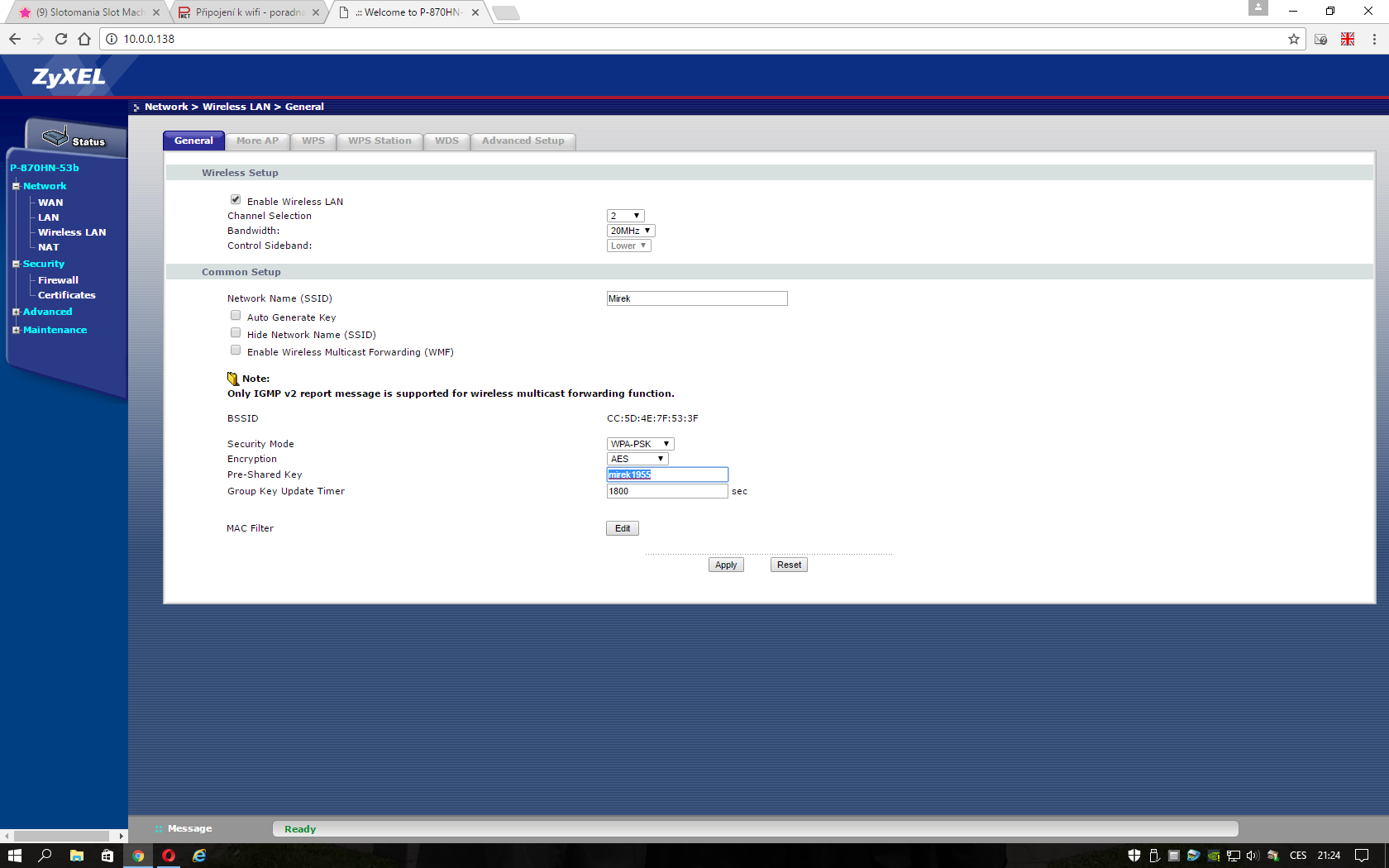Click Edit for MAC Filter

click(x=623, y=528)
